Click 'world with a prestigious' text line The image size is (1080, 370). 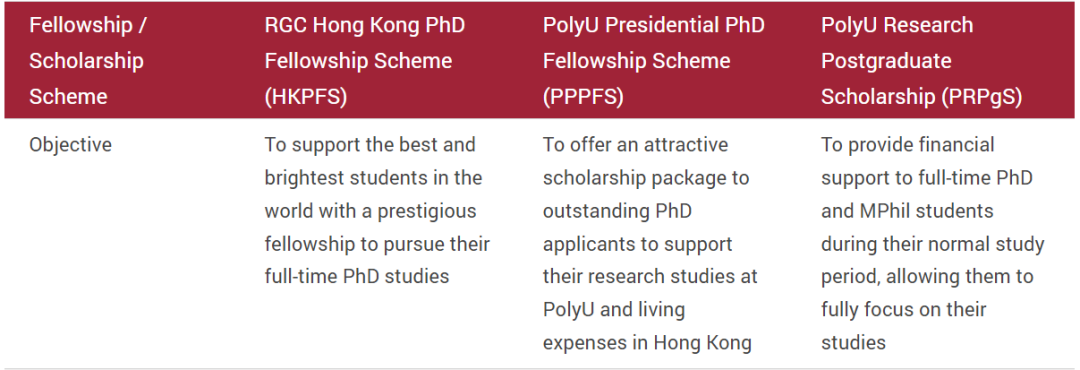tap(371, 211)
